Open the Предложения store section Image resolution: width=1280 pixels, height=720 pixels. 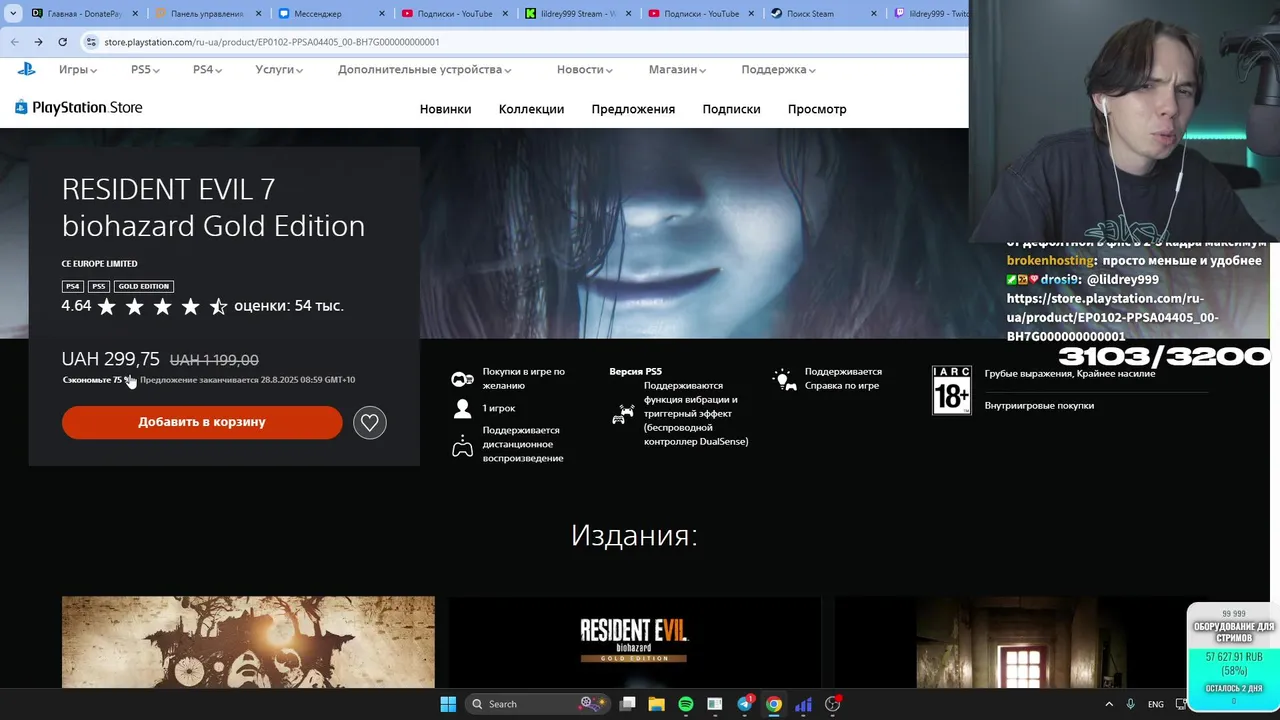point(633,109)
